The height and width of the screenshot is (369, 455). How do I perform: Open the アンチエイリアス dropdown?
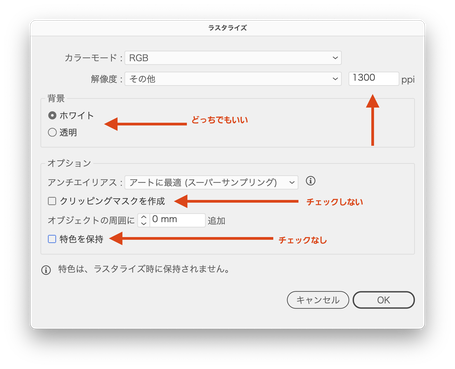pyautogui.click(x=211, y=182)
